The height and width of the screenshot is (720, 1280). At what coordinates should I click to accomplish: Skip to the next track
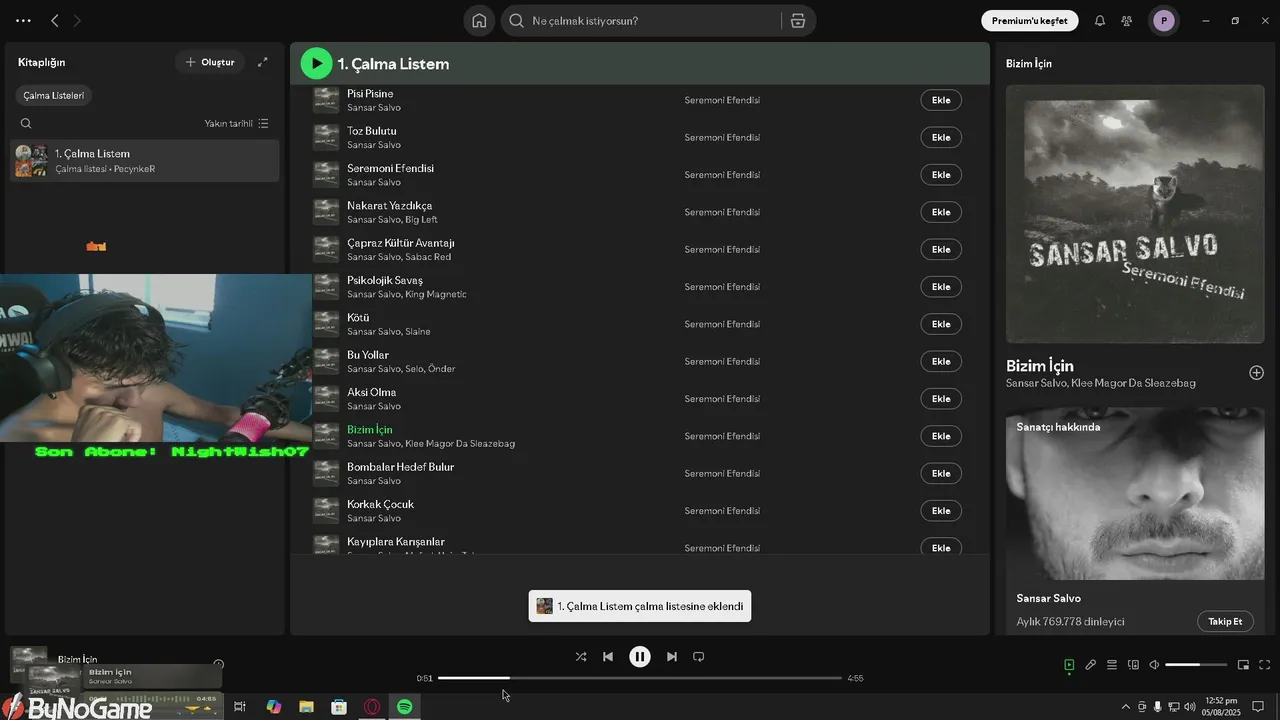pos(672,657)
